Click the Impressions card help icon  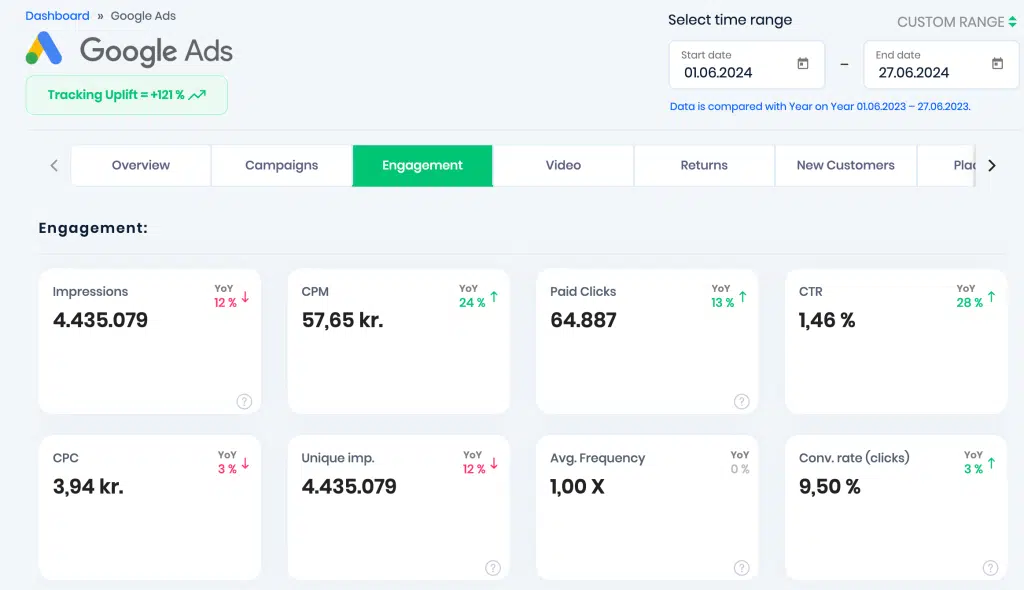pyautogui.click(x=244, y=401)
